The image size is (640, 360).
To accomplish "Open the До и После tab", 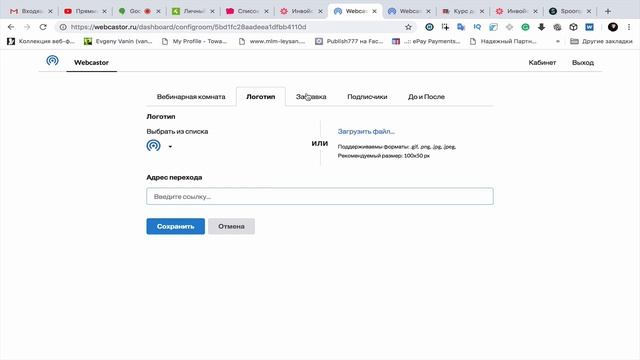I will [426, 97].
